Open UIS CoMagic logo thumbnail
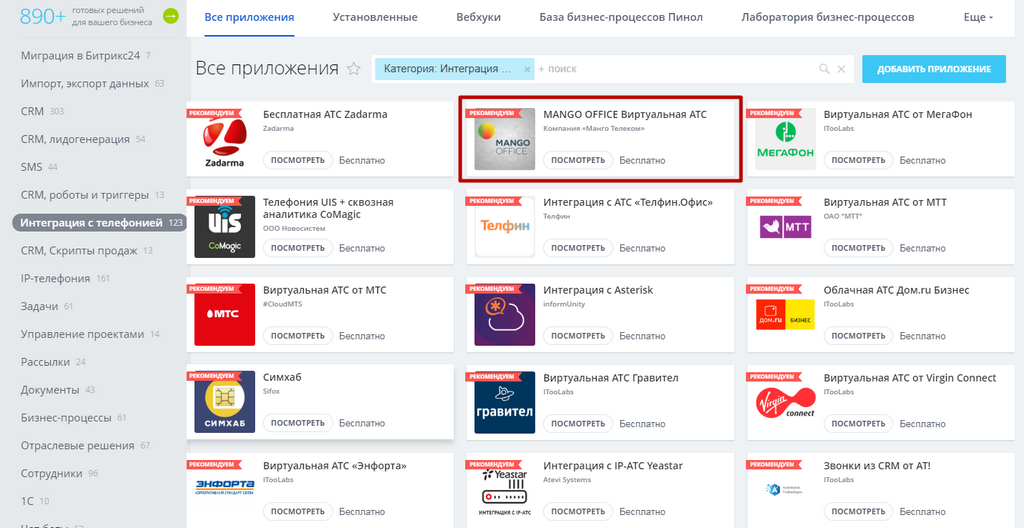The width and height of the screenshot is (1024, 528). (x=224, y=227)
